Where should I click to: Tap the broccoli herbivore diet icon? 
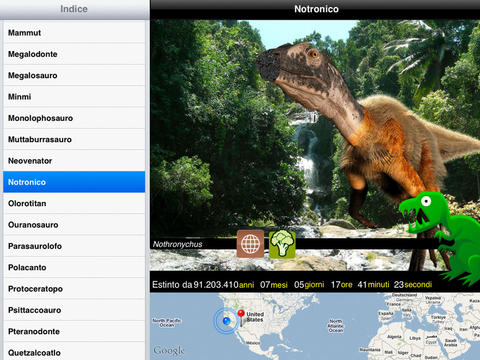coord(282,244)
